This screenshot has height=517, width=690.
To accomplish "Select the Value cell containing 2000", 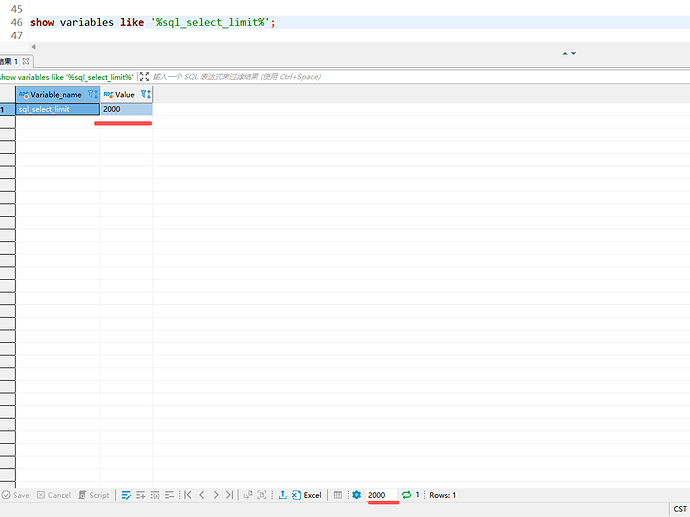I will (x=126, y=109).
